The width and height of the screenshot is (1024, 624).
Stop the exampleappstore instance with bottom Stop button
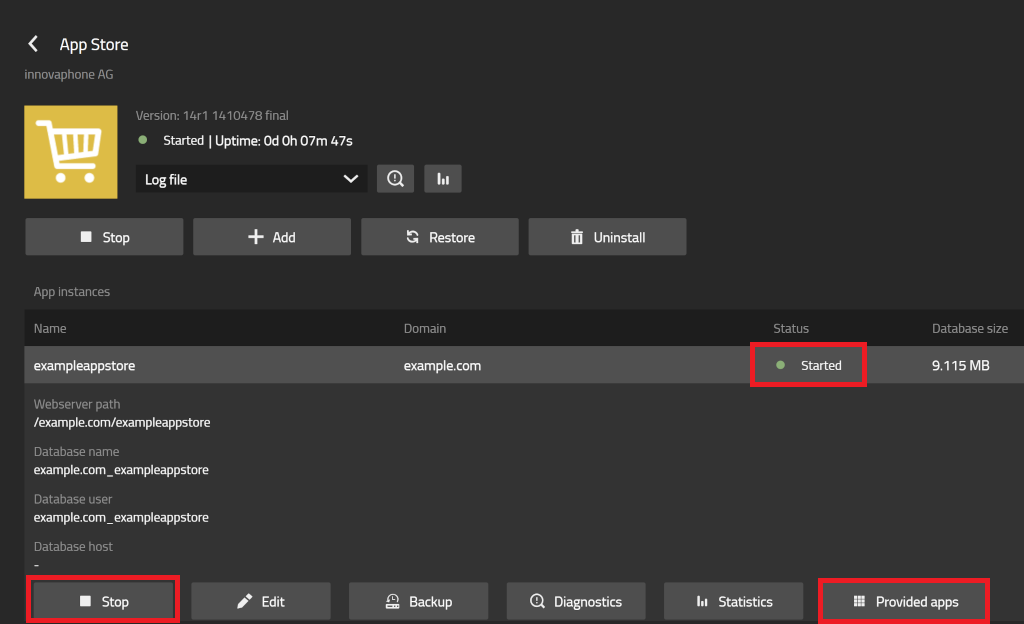pyautogui.click(x=104, y=601)
